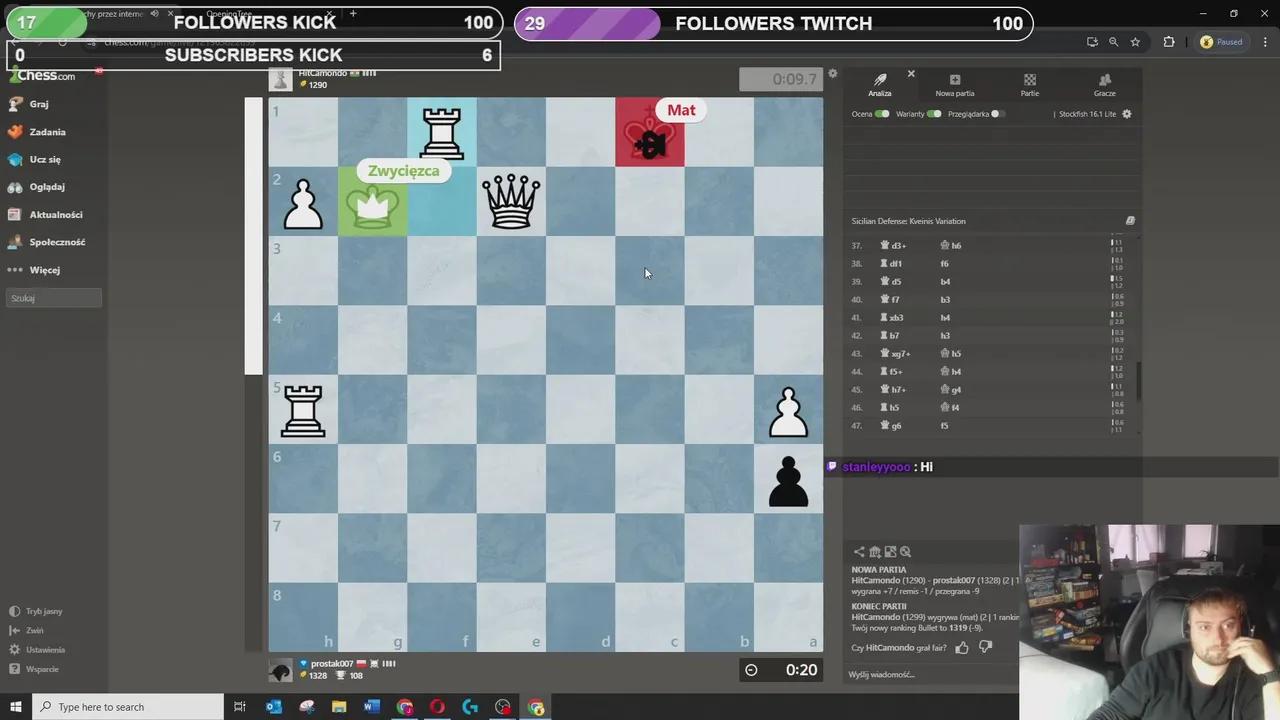Open the Aktualności news menu
The image size is (1280, 720).
[45, 215]
